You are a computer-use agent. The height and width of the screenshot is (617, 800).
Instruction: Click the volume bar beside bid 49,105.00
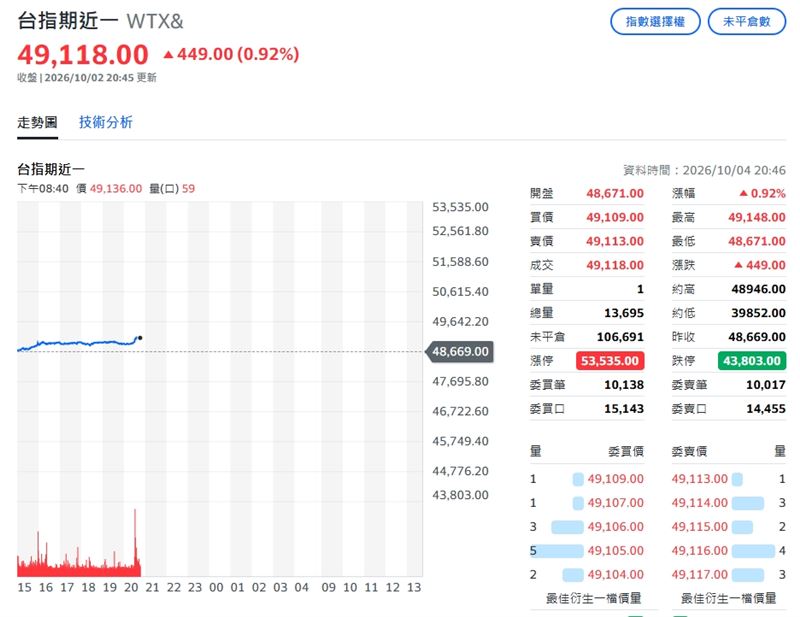pos(557,551)
